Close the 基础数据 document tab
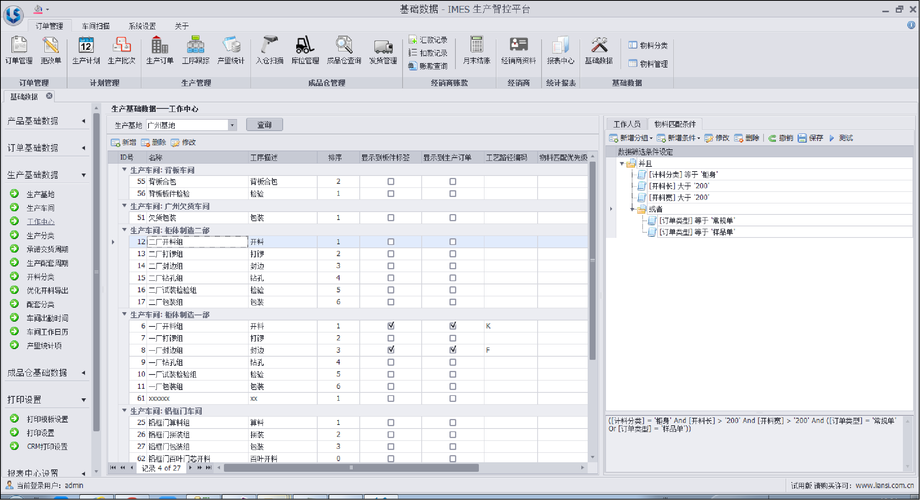 tap(49, 96)
